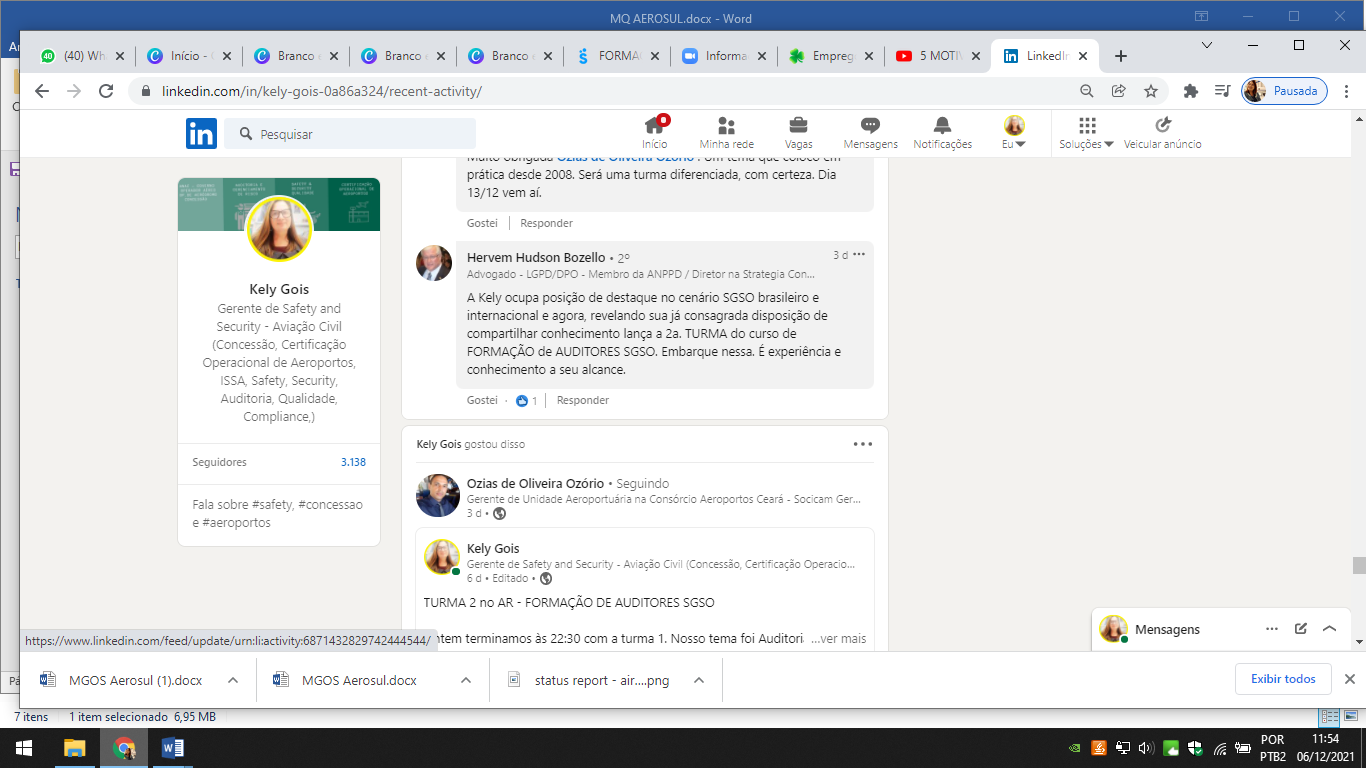Viewport: 1366px width, 768px height.
Task: Reload the LinkedIn page
Action: point(106,91)
